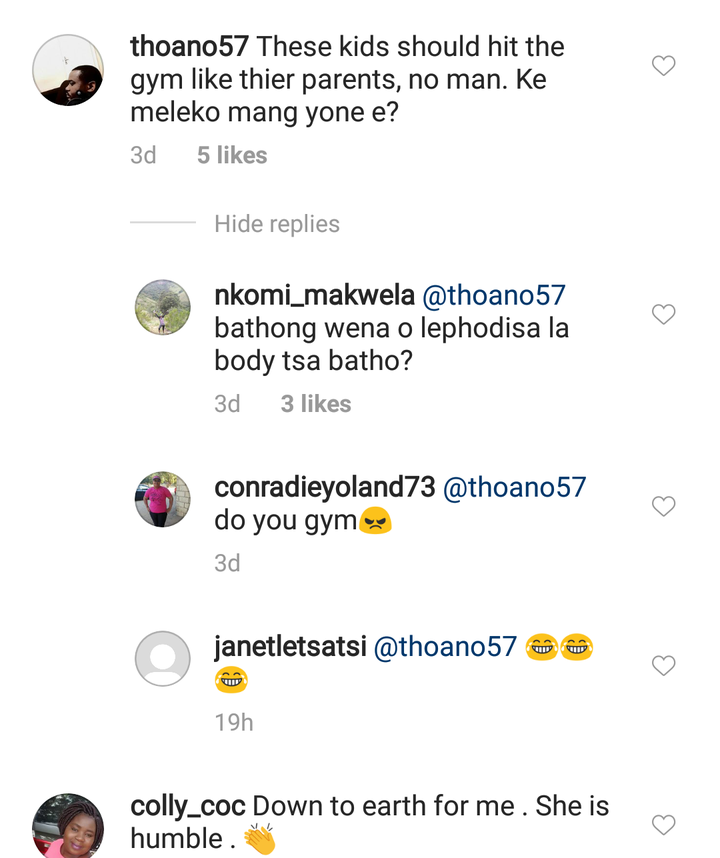The height and width of the screenshot is (858, 720).
Task: Like thoano57's comment with the heart
Action: (664, 67)
